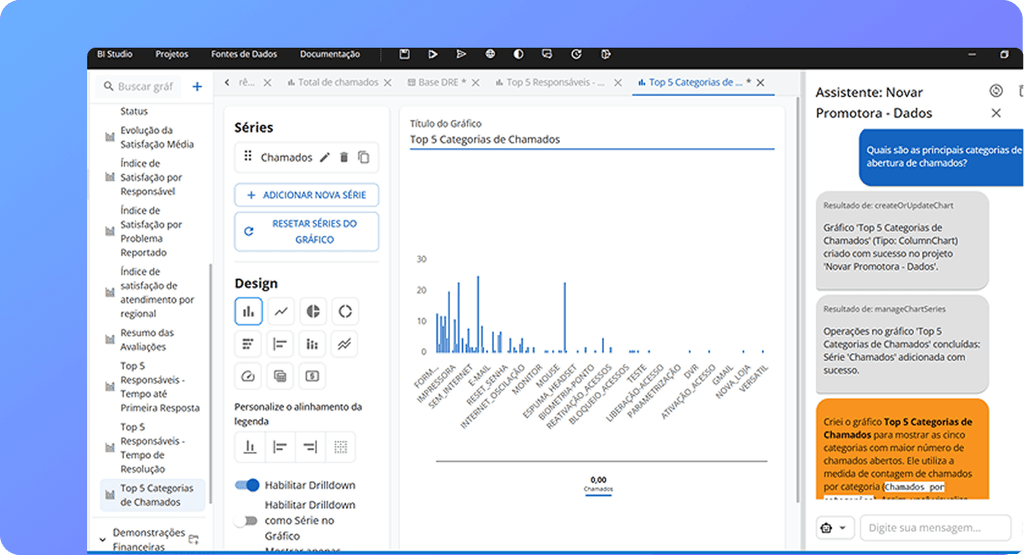Close the Total de chamados tab
This screenshot has width=1024, height=555.
pyautogui.click(x=387, y=82)
